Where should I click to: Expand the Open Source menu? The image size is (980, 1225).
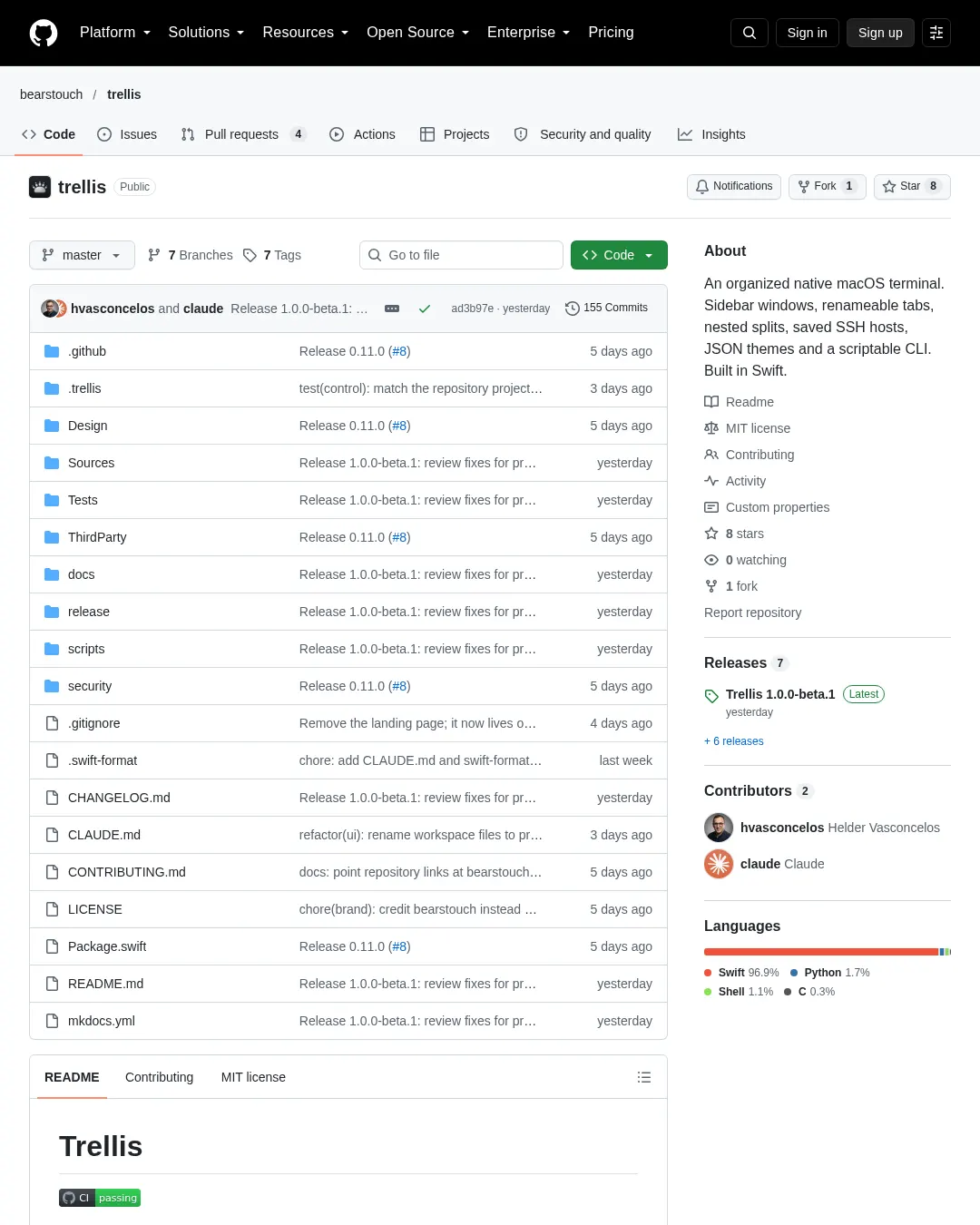(x=417, y=33)
